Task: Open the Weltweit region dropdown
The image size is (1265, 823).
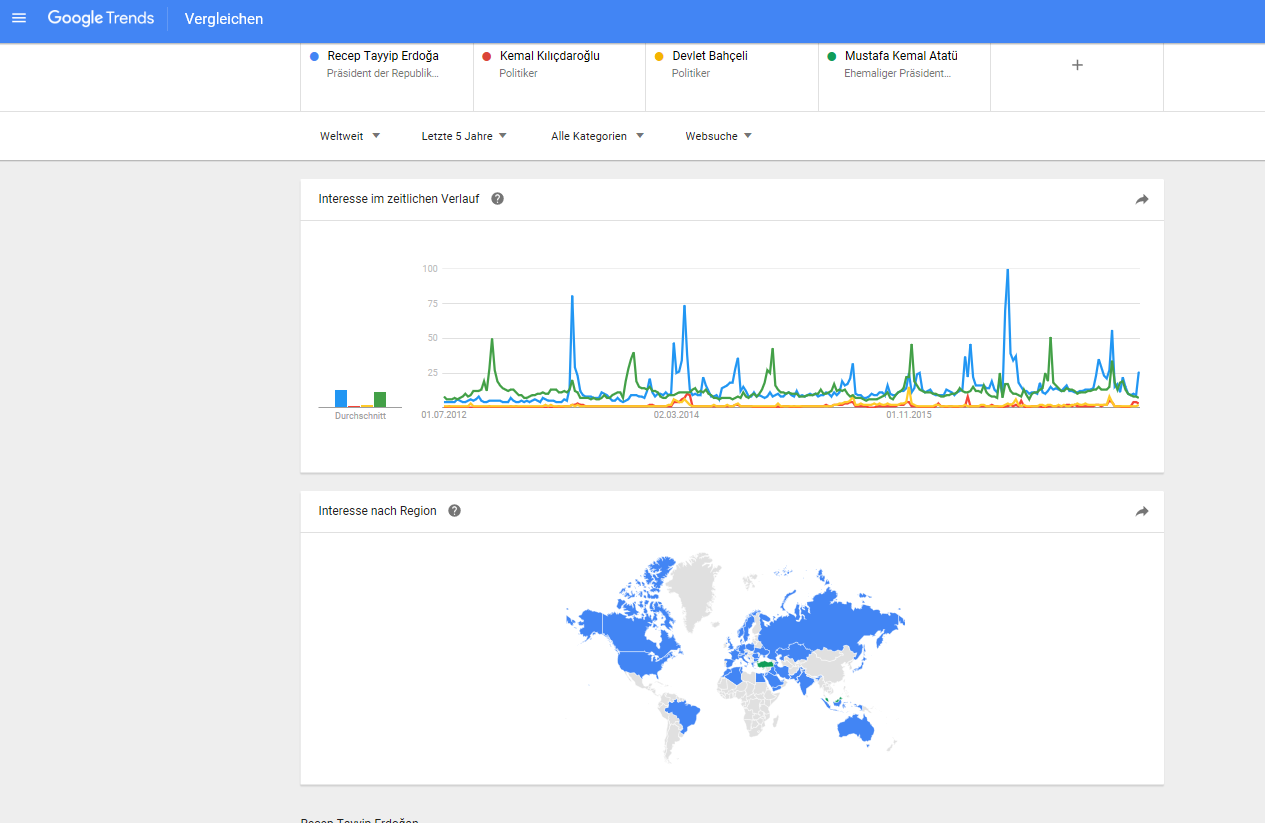Action: [350, 136]
